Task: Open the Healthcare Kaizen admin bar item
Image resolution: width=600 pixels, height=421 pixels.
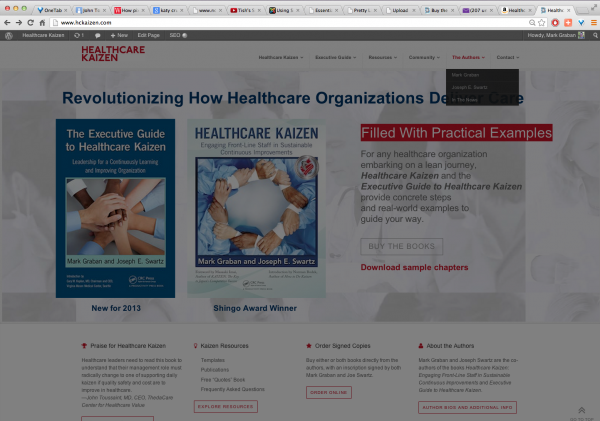Action: tap(43, 35)
